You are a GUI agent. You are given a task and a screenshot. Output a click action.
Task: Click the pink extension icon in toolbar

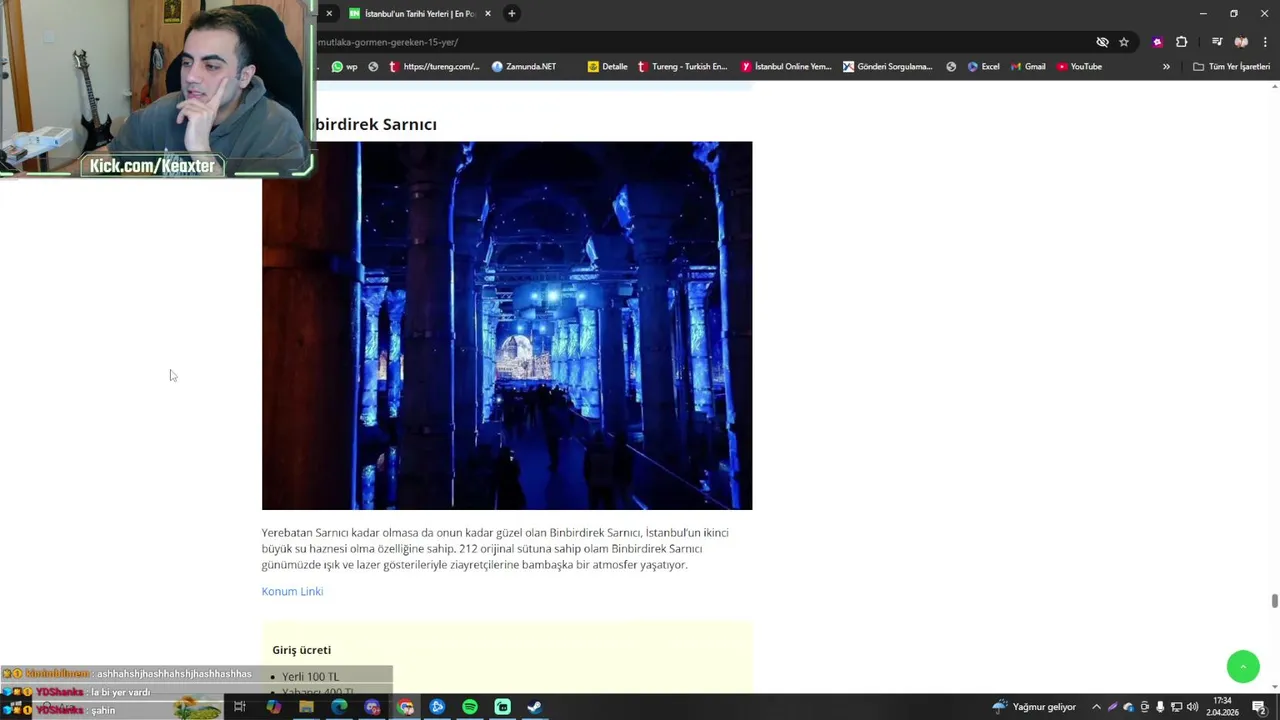(x=1157, y=42)
